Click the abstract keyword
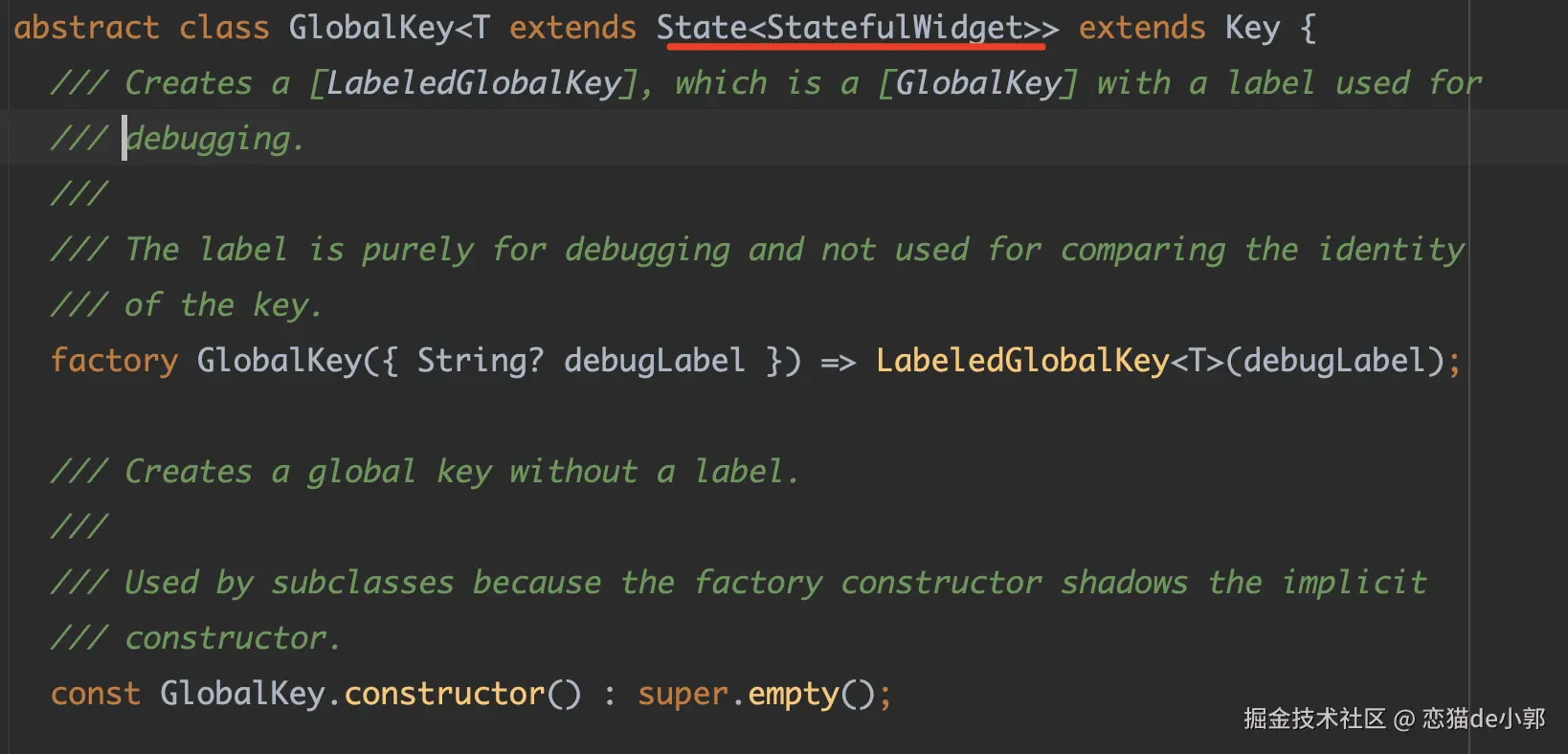 tap(85, 28)
